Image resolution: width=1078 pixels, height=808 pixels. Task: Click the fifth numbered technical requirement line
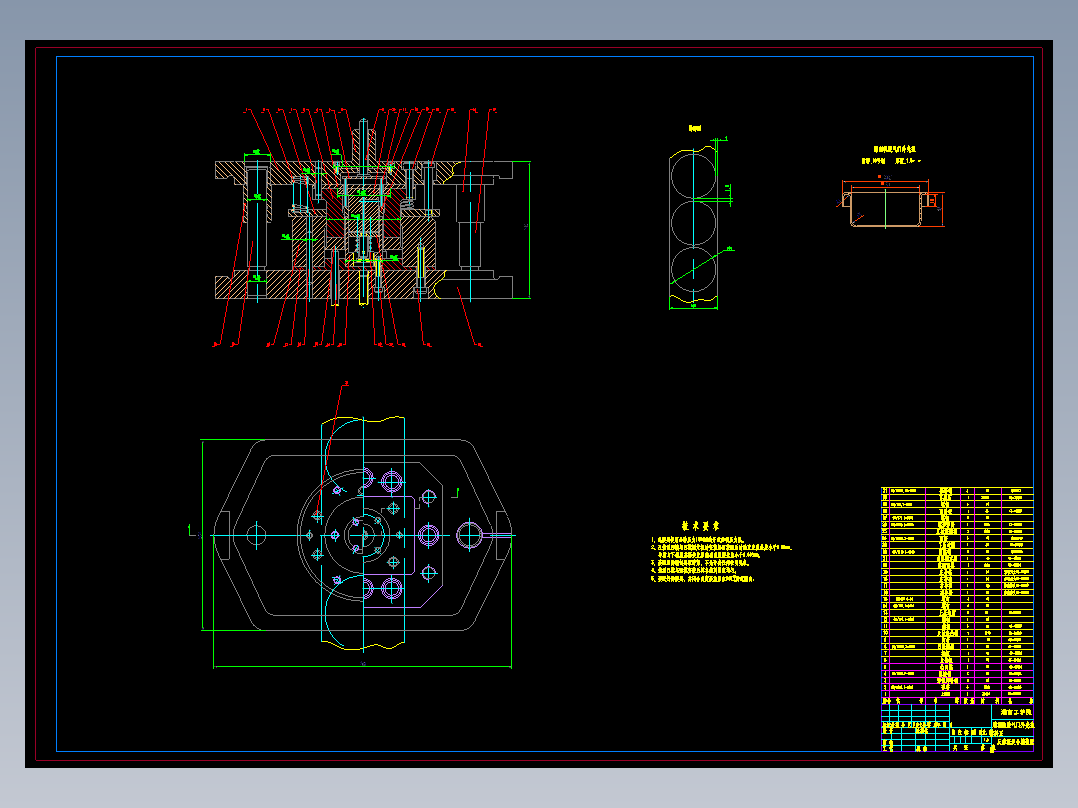(703, 579)
